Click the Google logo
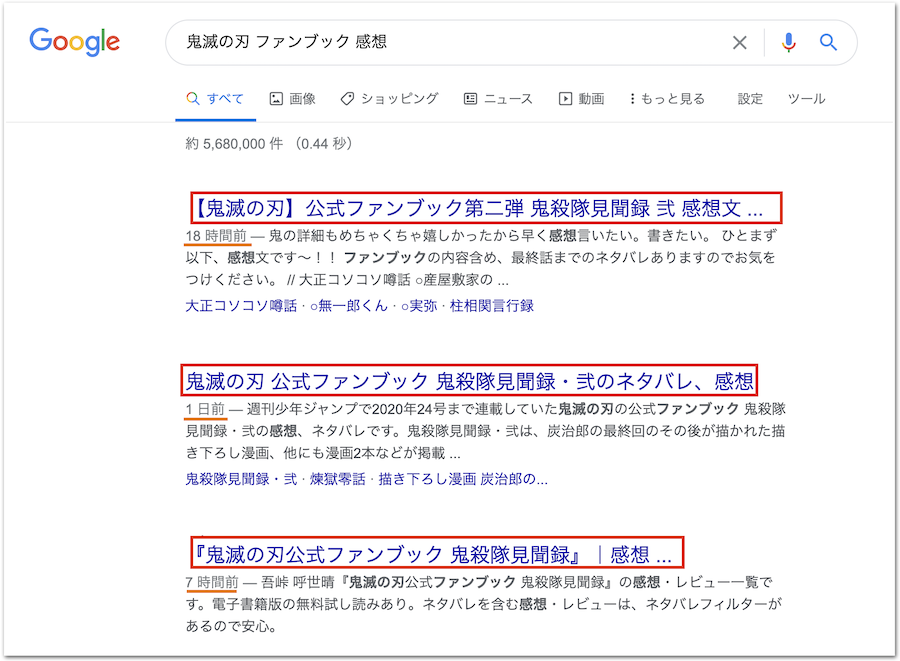Screen dimensions: 900x661 click(x=74, y=42)
